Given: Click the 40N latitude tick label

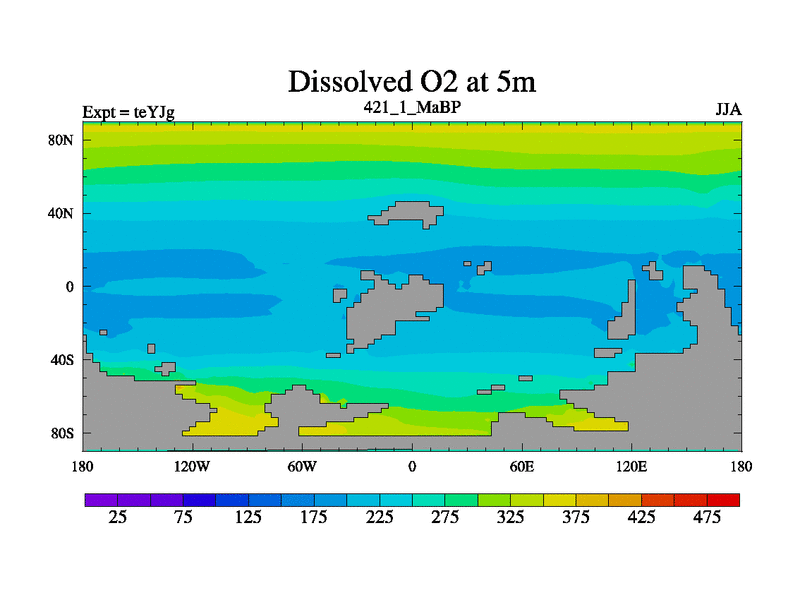Looking at the screenshot, I should (61, 213).
